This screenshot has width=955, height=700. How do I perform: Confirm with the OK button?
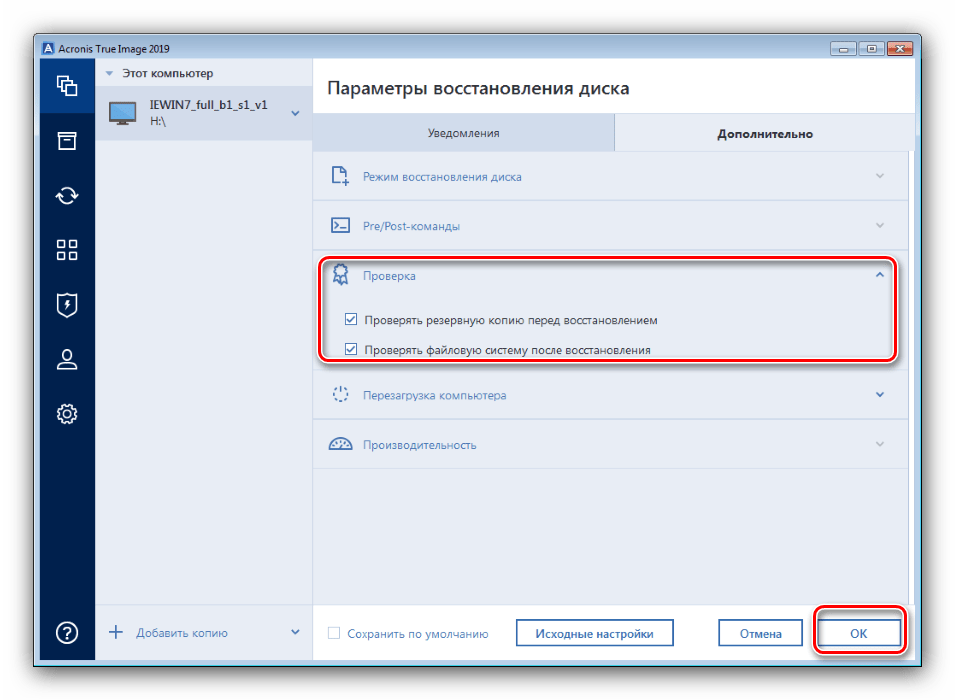tap(858, 633)
